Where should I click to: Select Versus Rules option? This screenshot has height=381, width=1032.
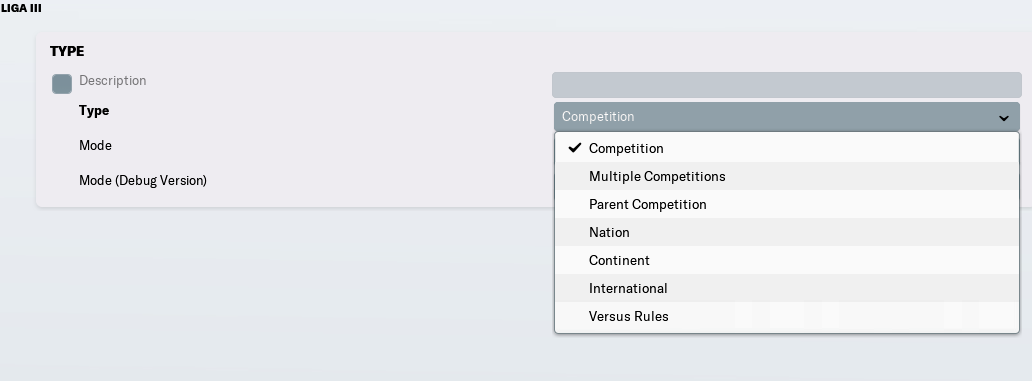[x=787, y=317]
